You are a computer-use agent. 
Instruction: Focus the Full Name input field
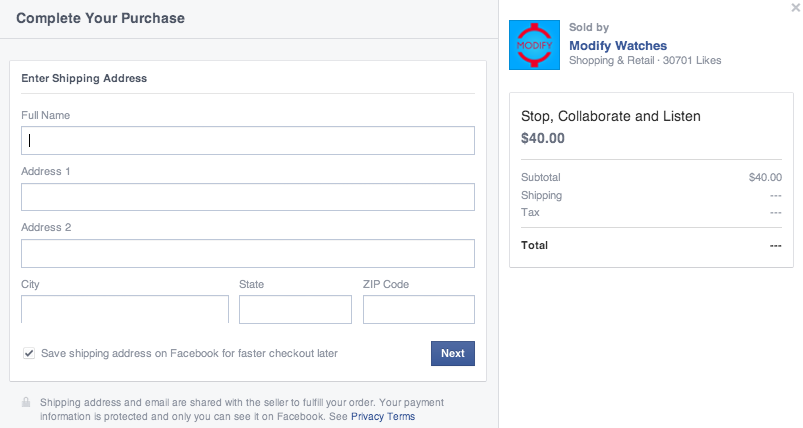248,140
